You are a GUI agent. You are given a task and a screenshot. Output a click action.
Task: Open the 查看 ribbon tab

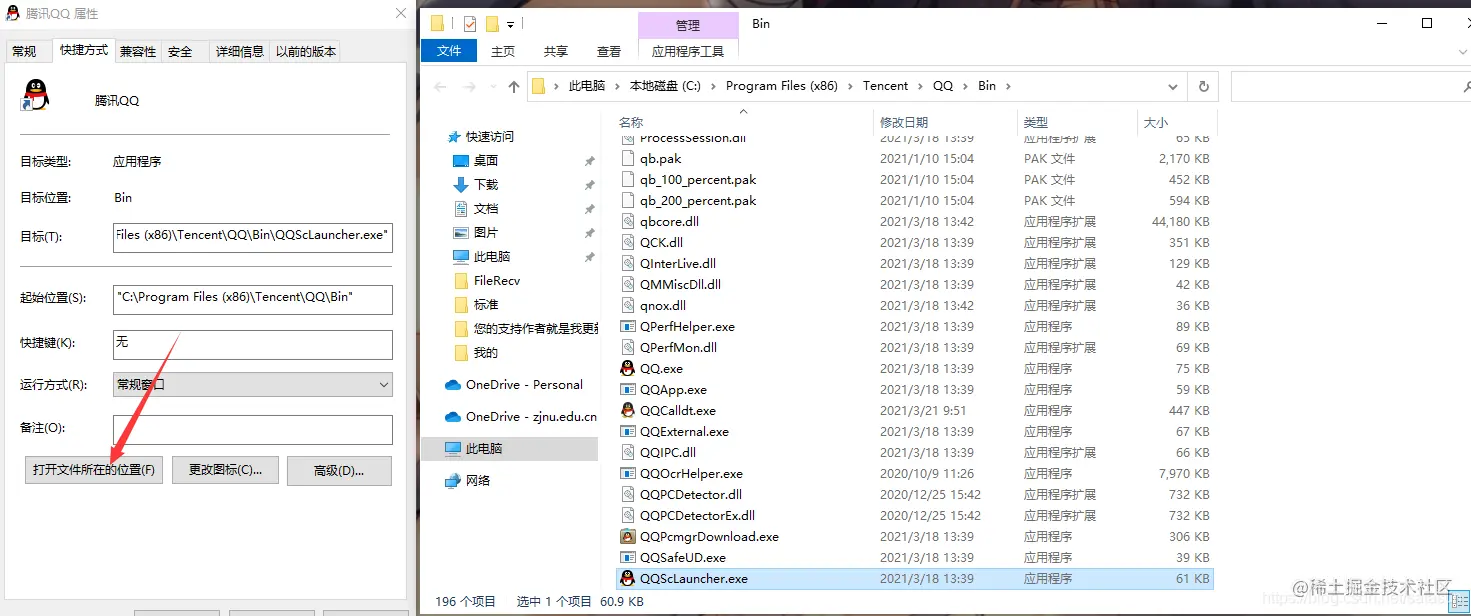point(608,51)
